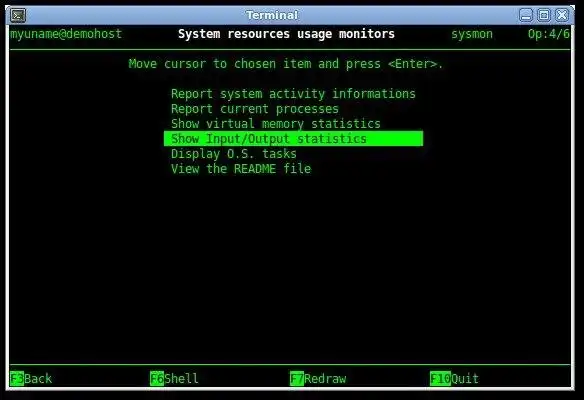Maximize the Terminal window
This screenshot has height=400, width=584.
click(544, 15)
